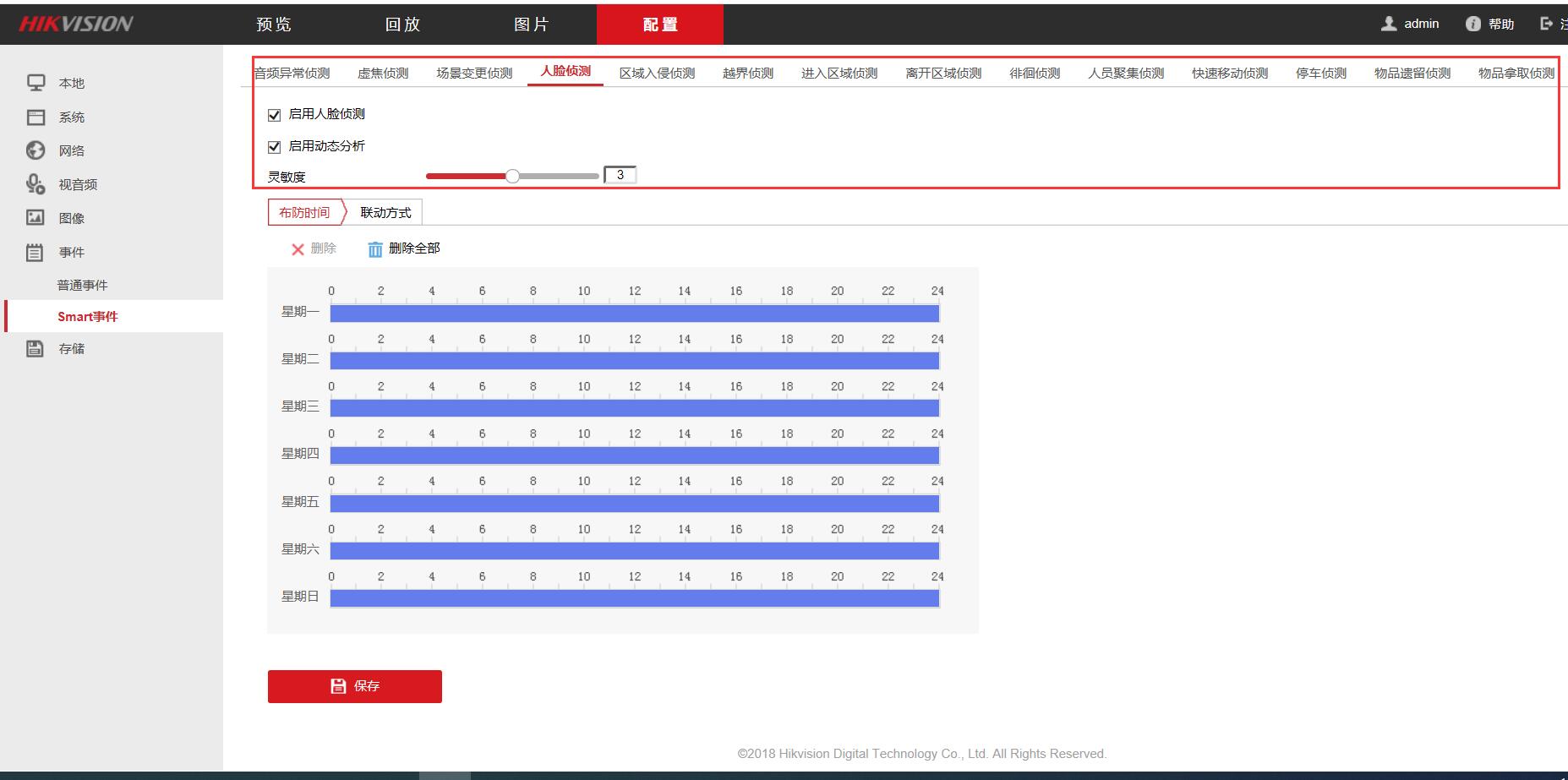Image resolution: width=1568 pixels, height=780 pixels.
Task: Open System (系统) settings icon in sidebar
Action: [36, 117]
